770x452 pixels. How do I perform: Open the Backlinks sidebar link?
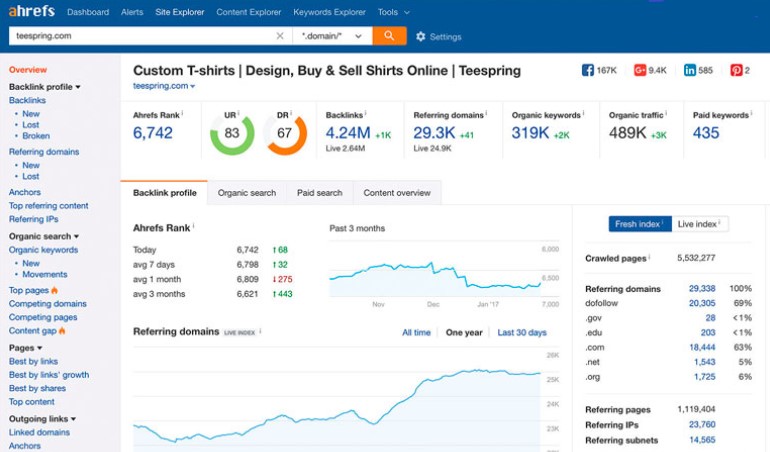point(27,100)
